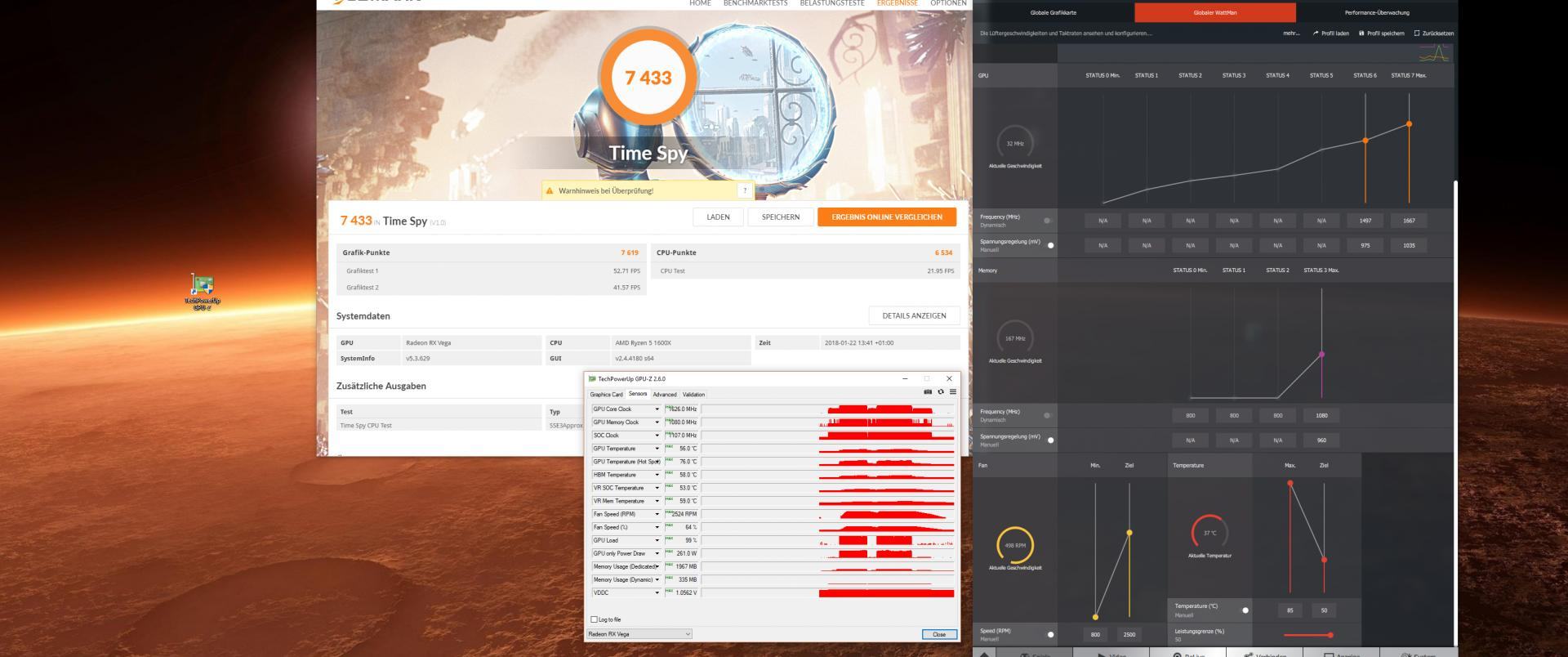Open the TechPowerUp GPU-Z desktop shortcut
This screenshot has width=1568, height=657.
click(x=202, y=292)
